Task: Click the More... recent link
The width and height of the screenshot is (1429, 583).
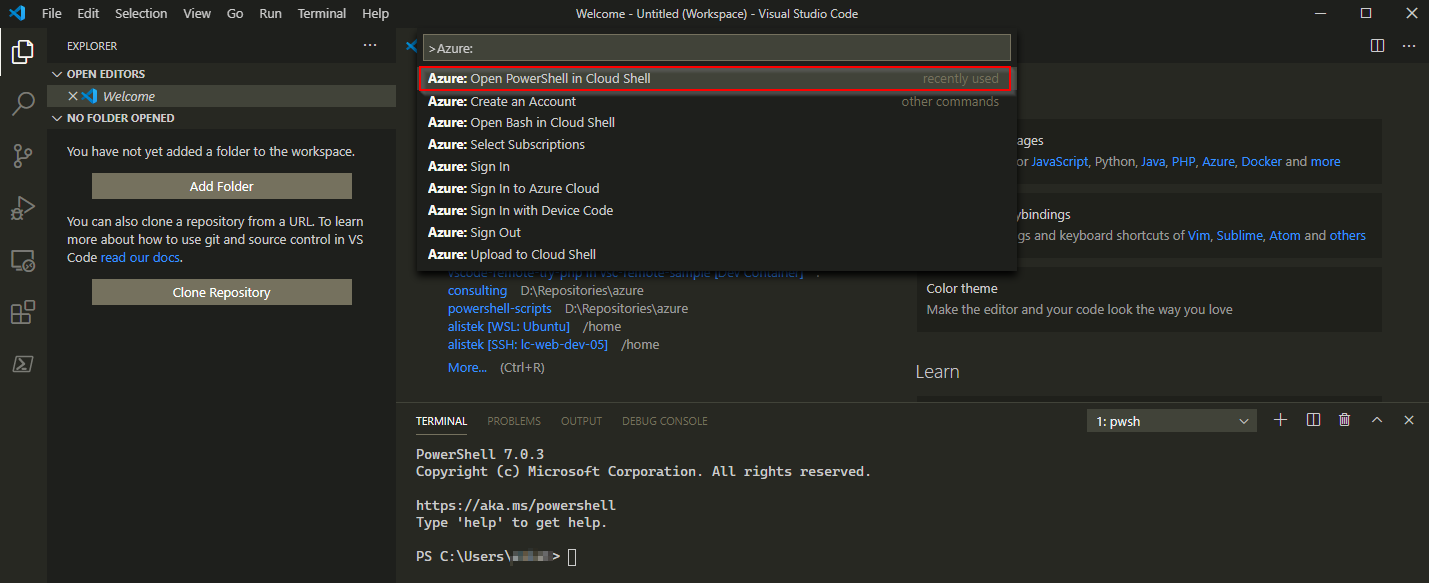Action: 467,367
